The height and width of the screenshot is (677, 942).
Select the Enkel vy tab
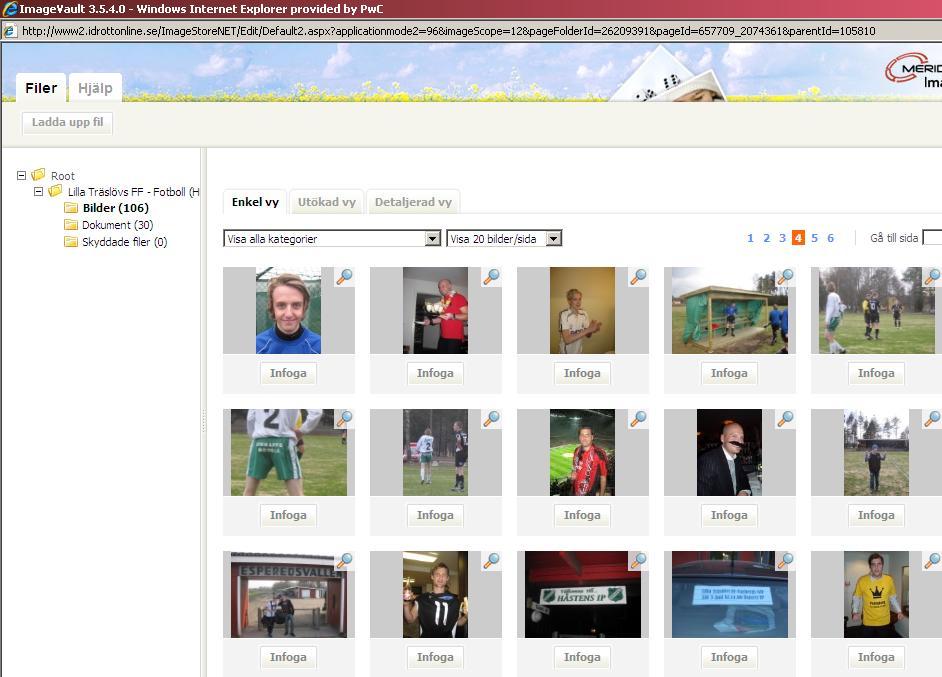(x=255, y=202)
